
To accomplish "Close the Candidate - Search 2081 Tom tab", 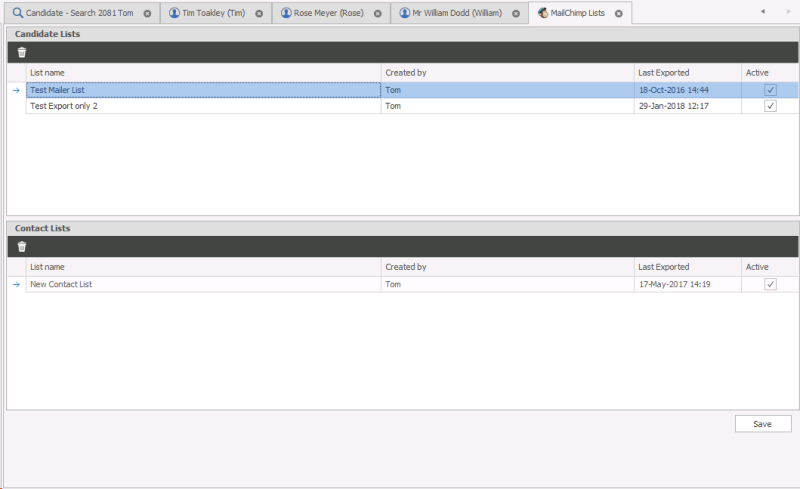I will (147, 14).
